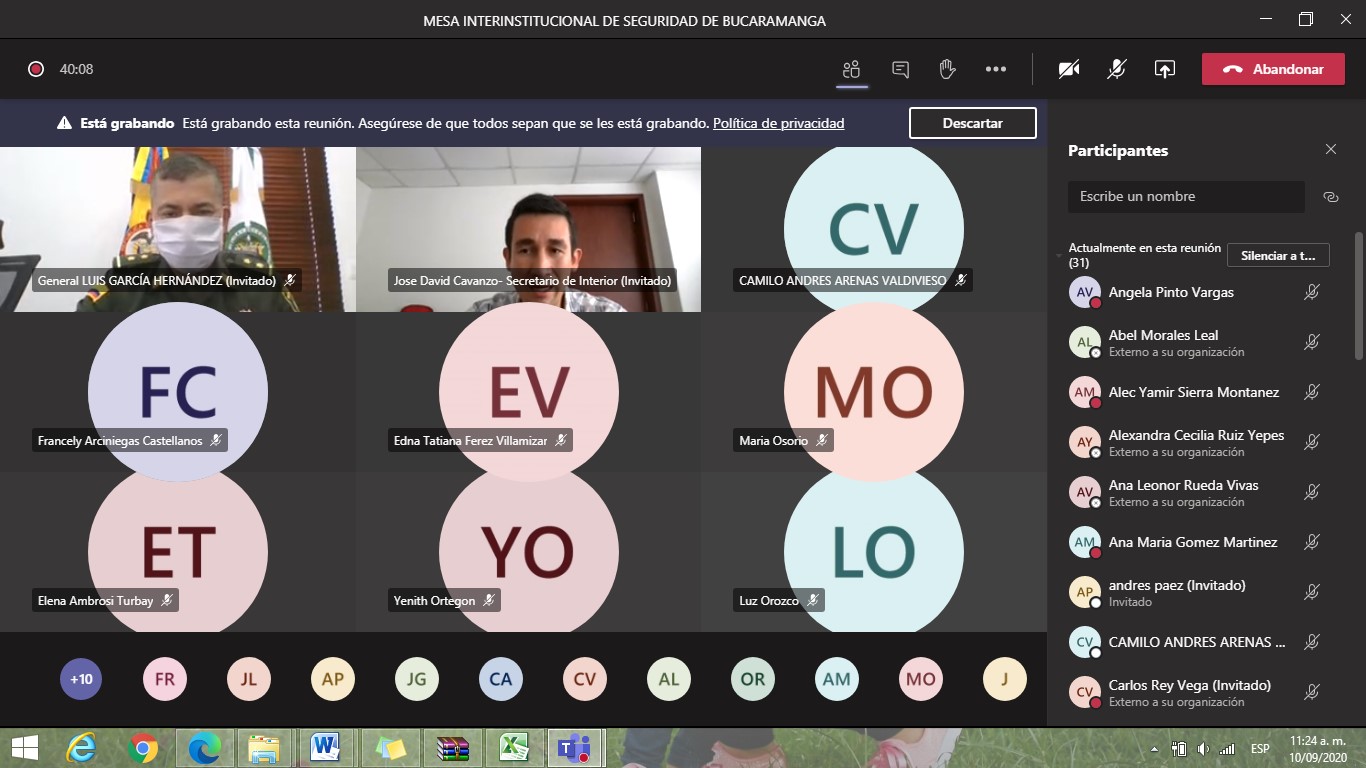Screen dimensions: 1366x768
Task: Open the Política de privacidad link
Action: pos(778,123)
